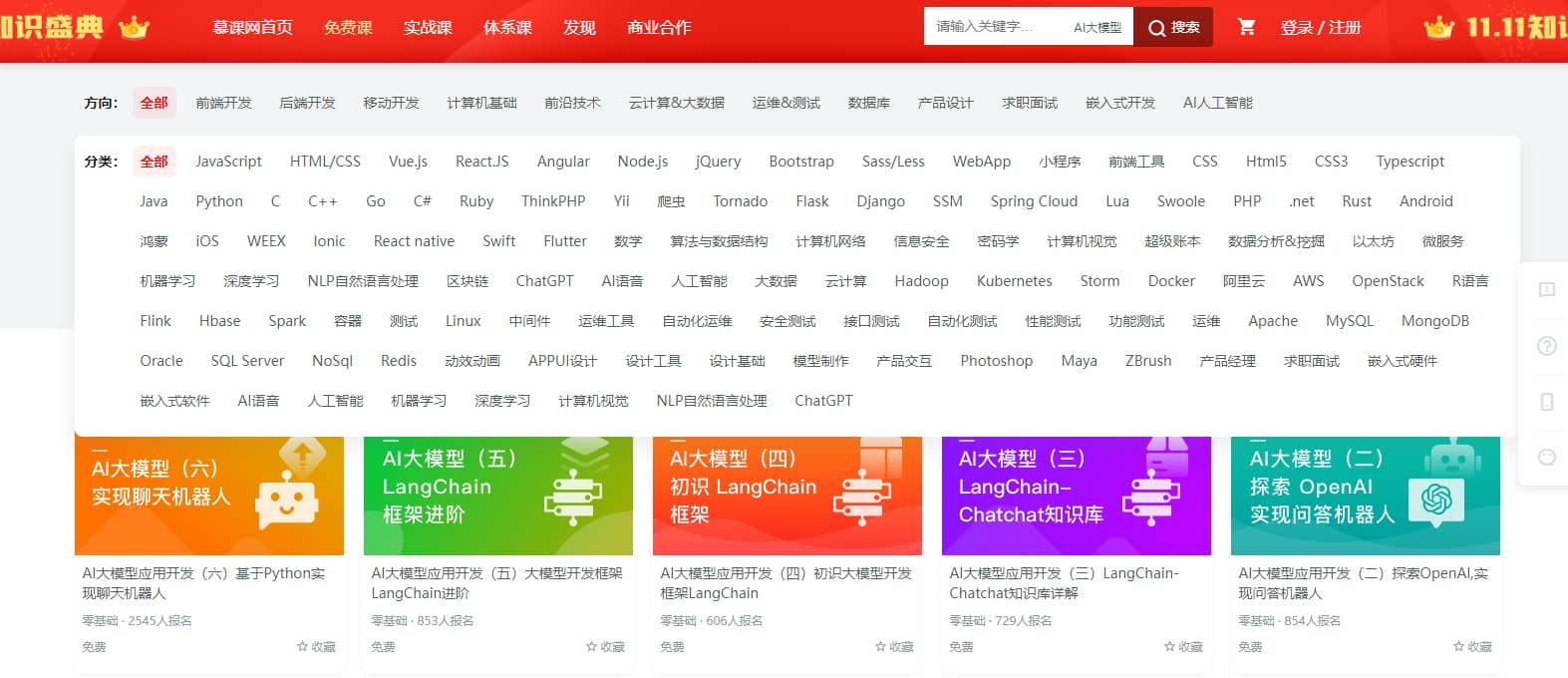Favorite the AI大模型（六）course via 收藏 star
1568x678 pixels.
point(316,647)
